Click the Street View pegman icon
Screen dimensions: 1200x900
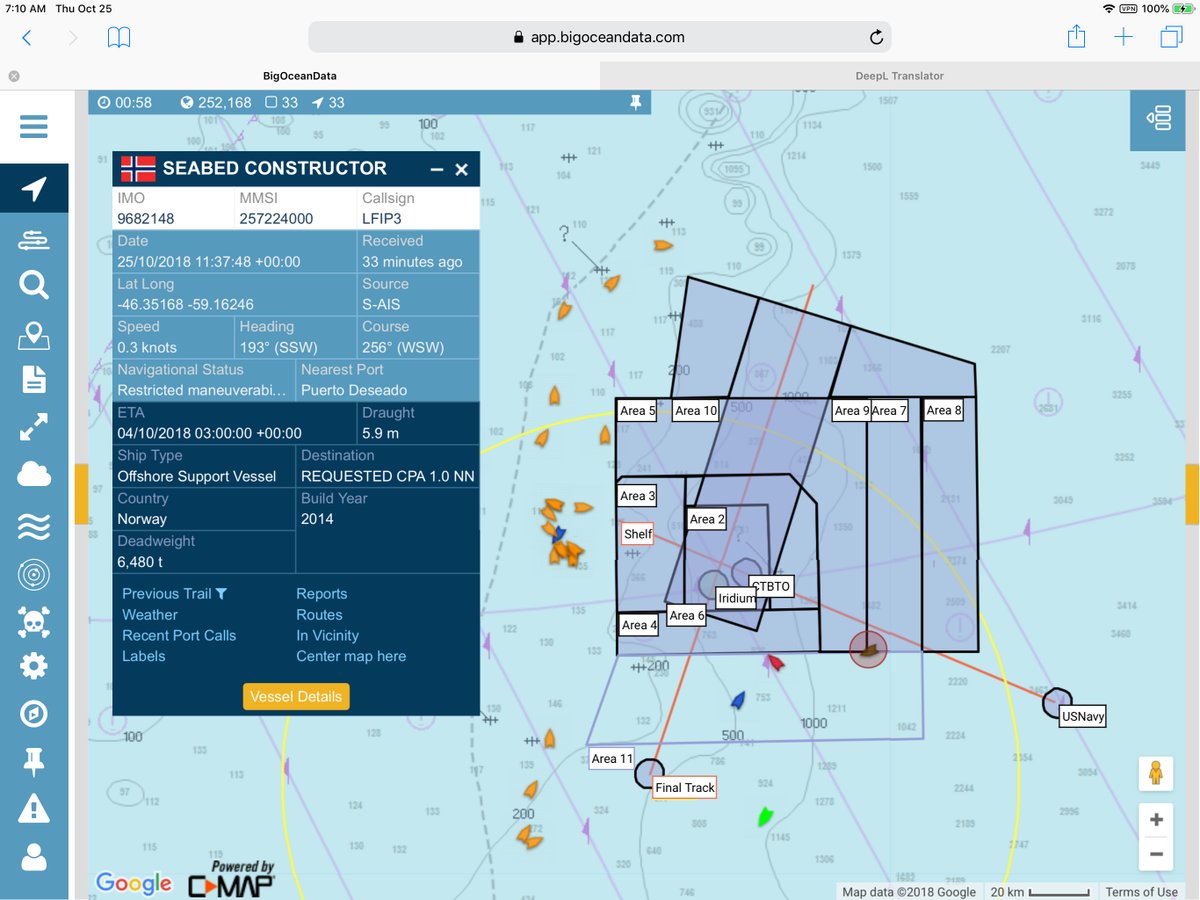[x=1157, y=774]
